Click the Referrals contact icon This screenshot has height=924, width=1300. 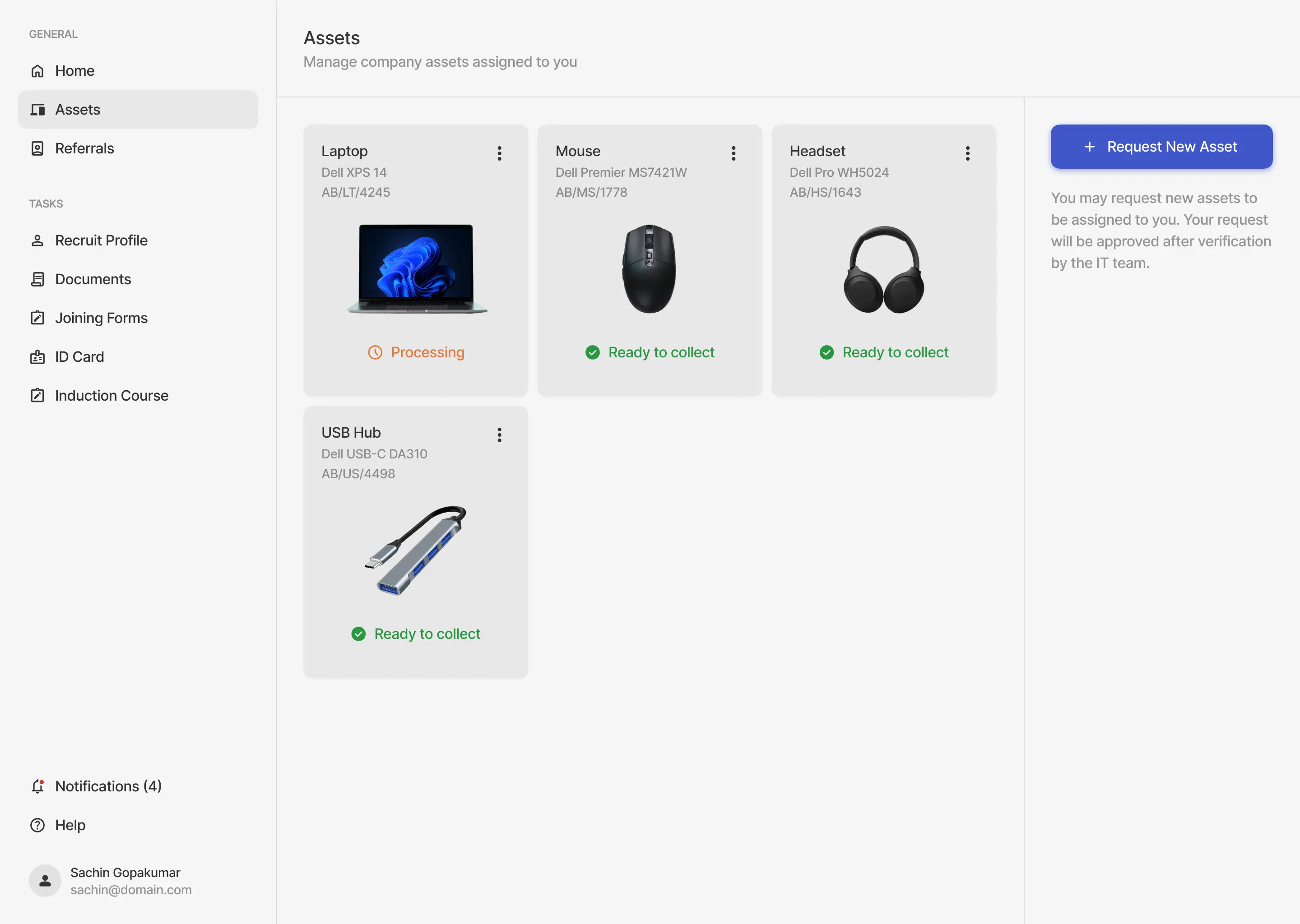(37, 148)
